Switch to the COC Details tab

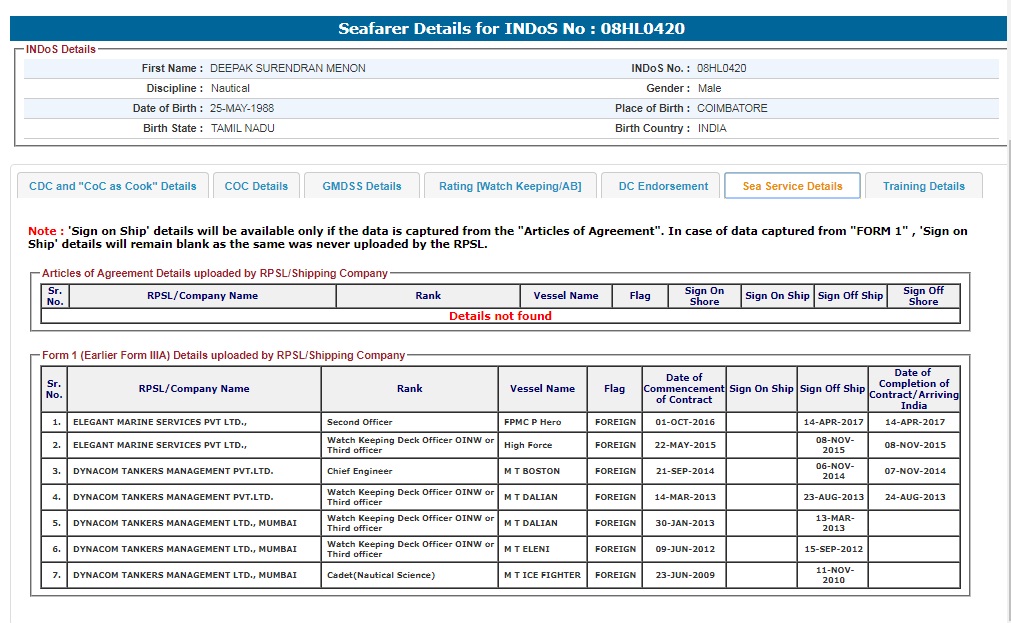coord(256,186)
